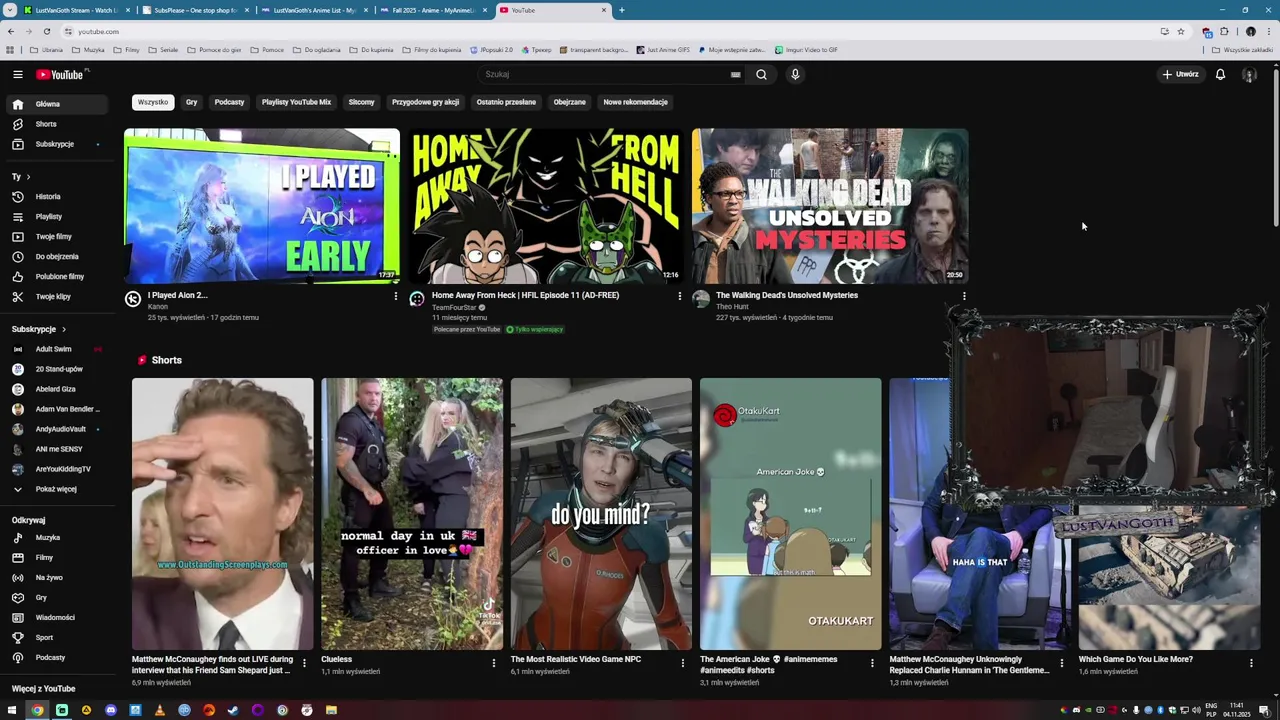Open options menu for Home Away From Heck video
The image size is (1280, 720).
tap(680, 296)
